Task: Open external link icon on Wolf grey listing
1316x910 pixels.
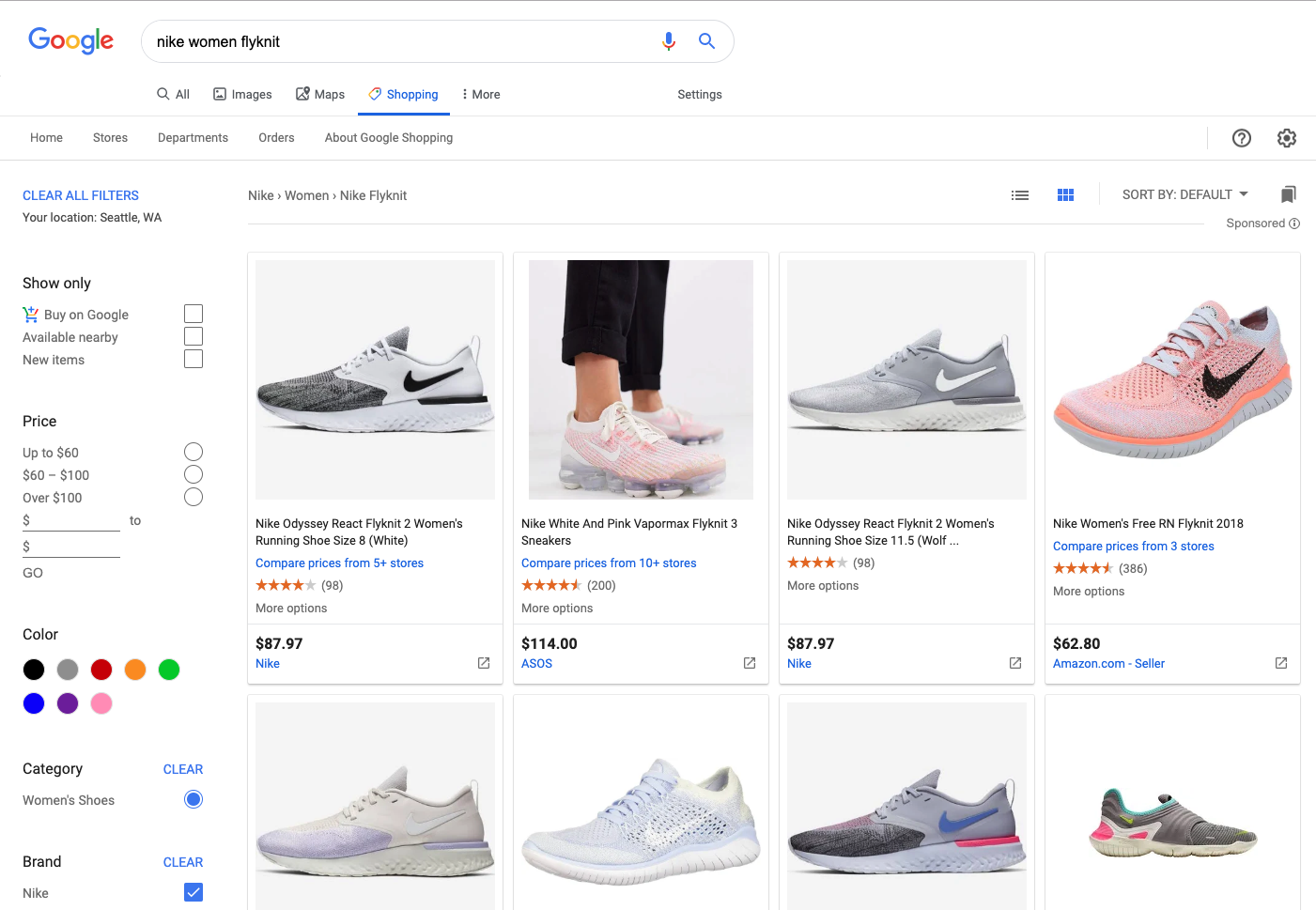Action: tap(1015, 663)
